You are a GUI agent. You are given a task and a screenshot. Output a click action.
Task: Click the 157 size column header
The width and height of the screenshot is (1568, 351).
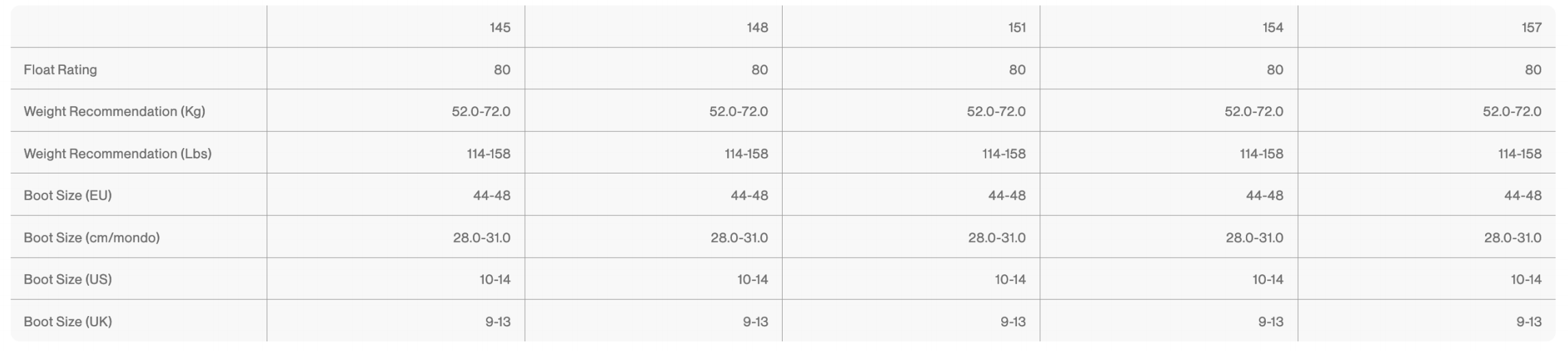click(x=1531, y=27)
